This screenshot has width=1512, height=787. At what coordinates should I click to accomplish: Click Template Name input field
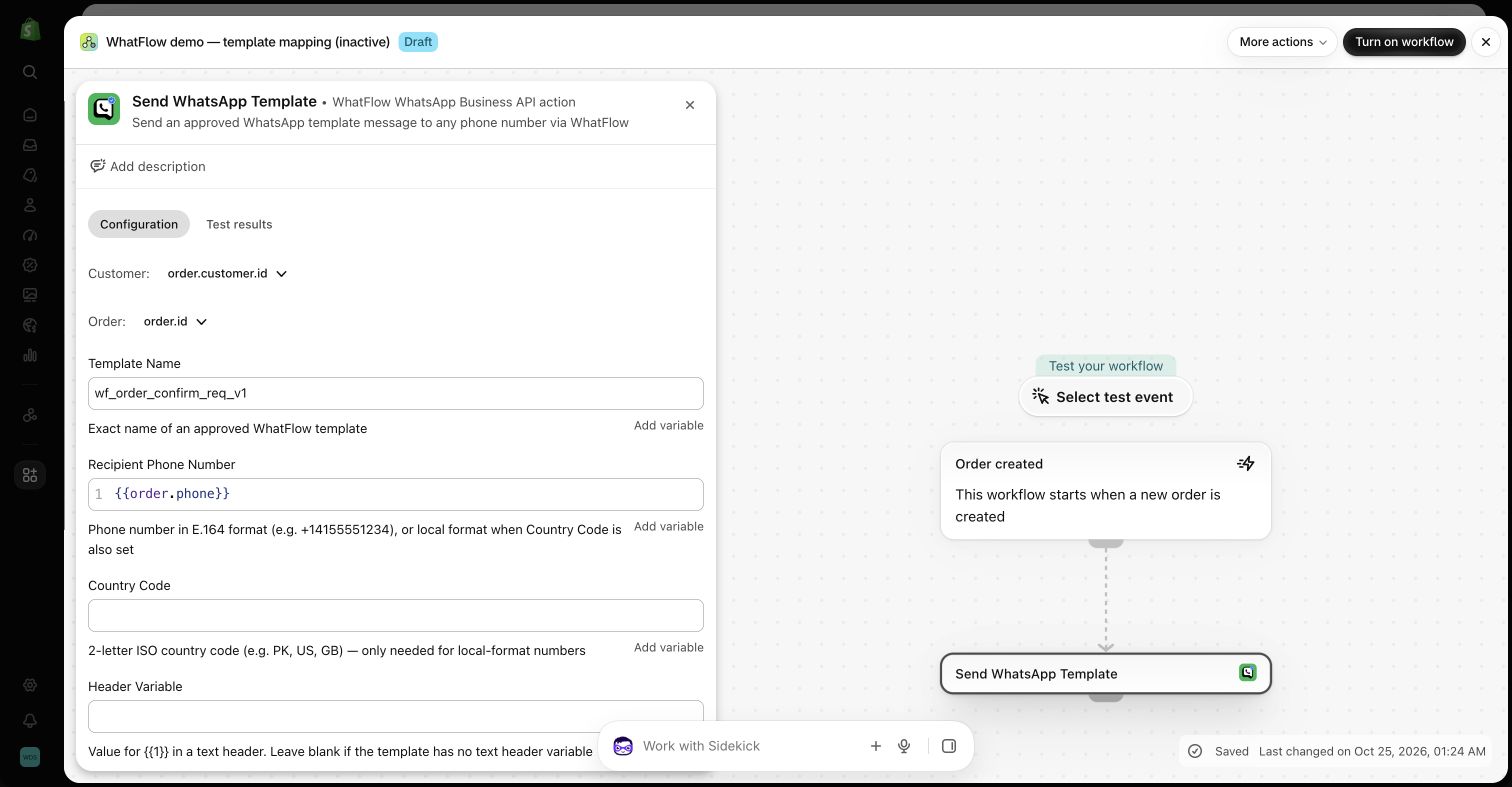pos(396,393)
